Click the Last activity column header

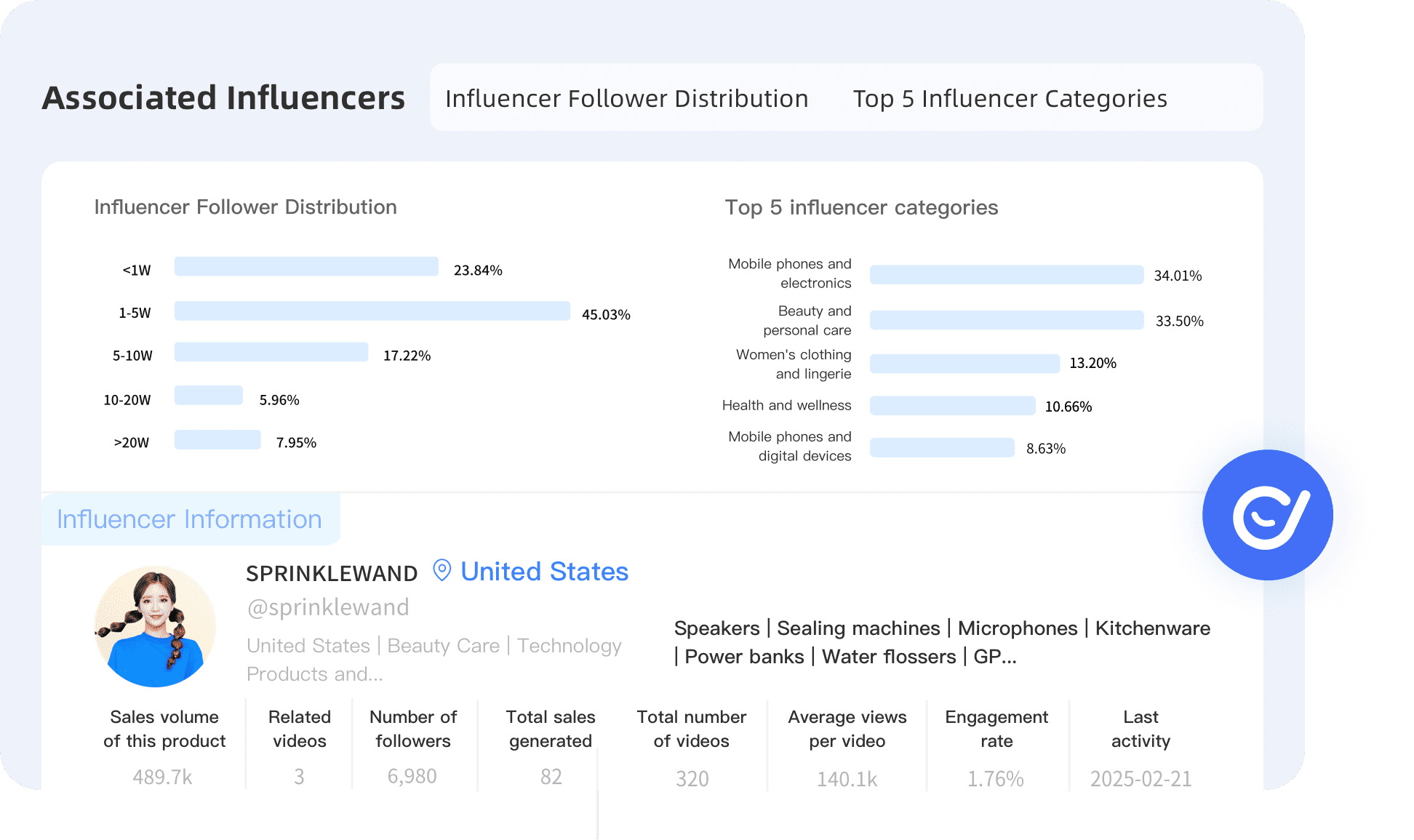[1140, 729]
